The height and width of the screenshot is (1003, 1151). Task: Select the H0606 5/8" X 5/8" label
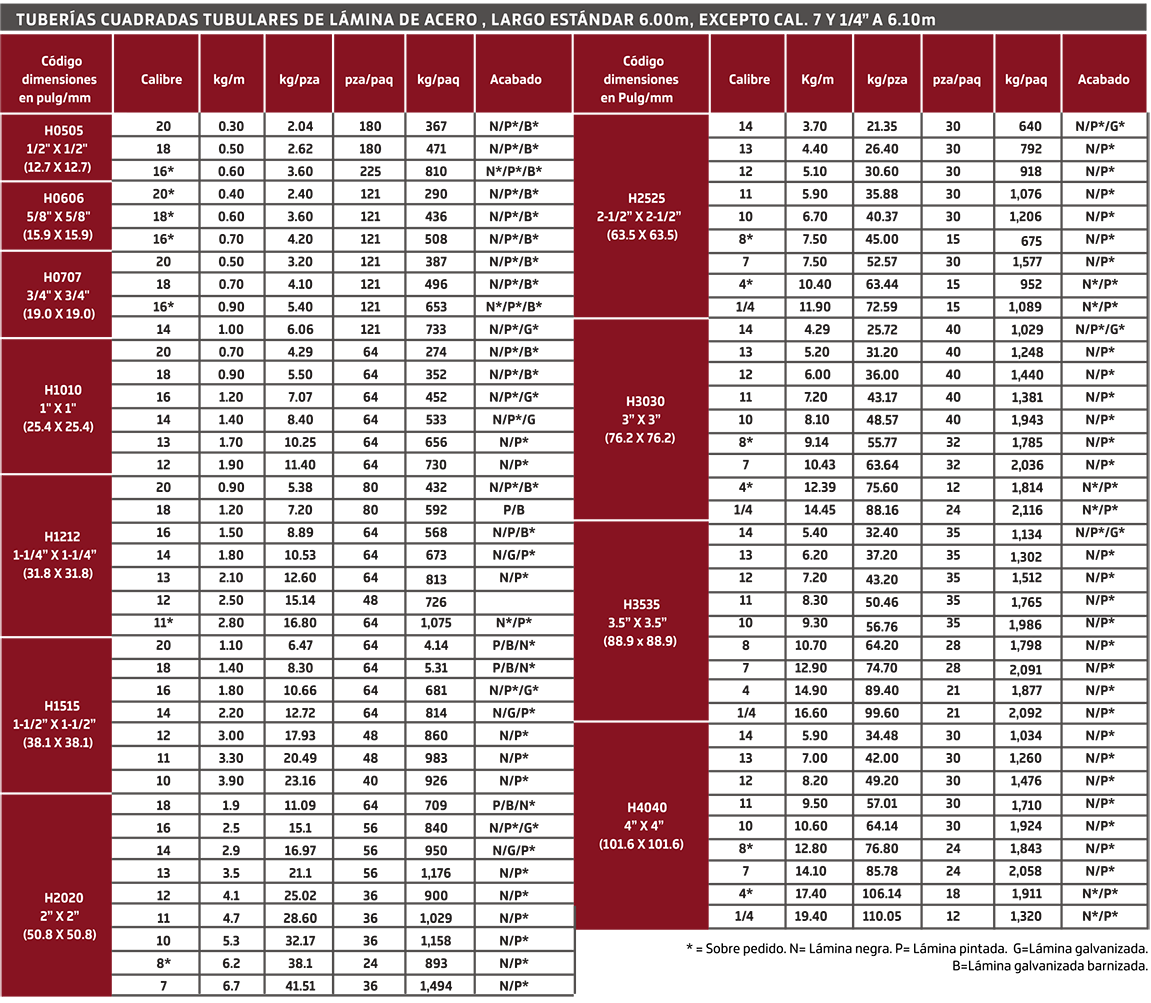[58, 217]
